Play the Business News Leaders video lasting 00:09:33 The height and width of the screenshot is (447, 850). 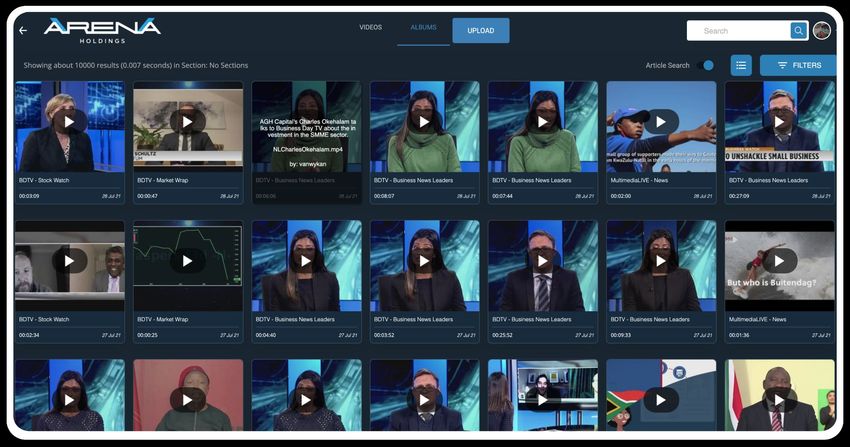click(661, 261)
